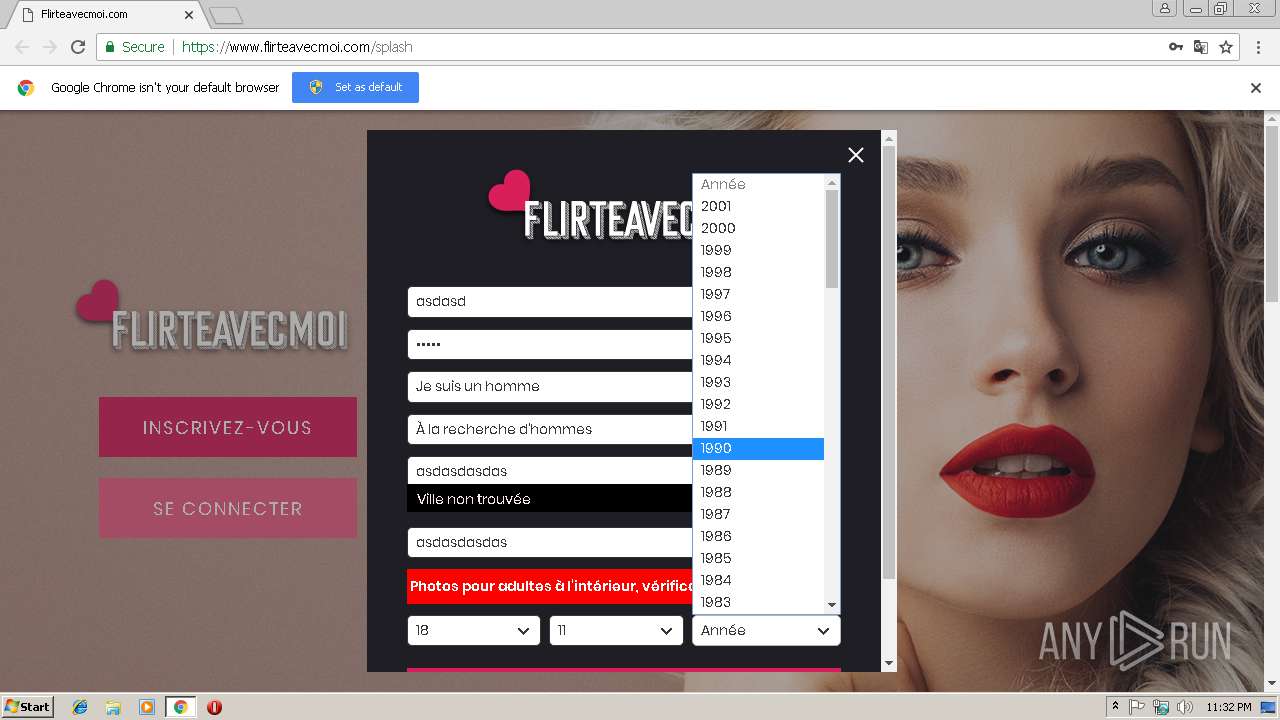
Task: Open the system tray volume icon
Action: point(1185,707)
